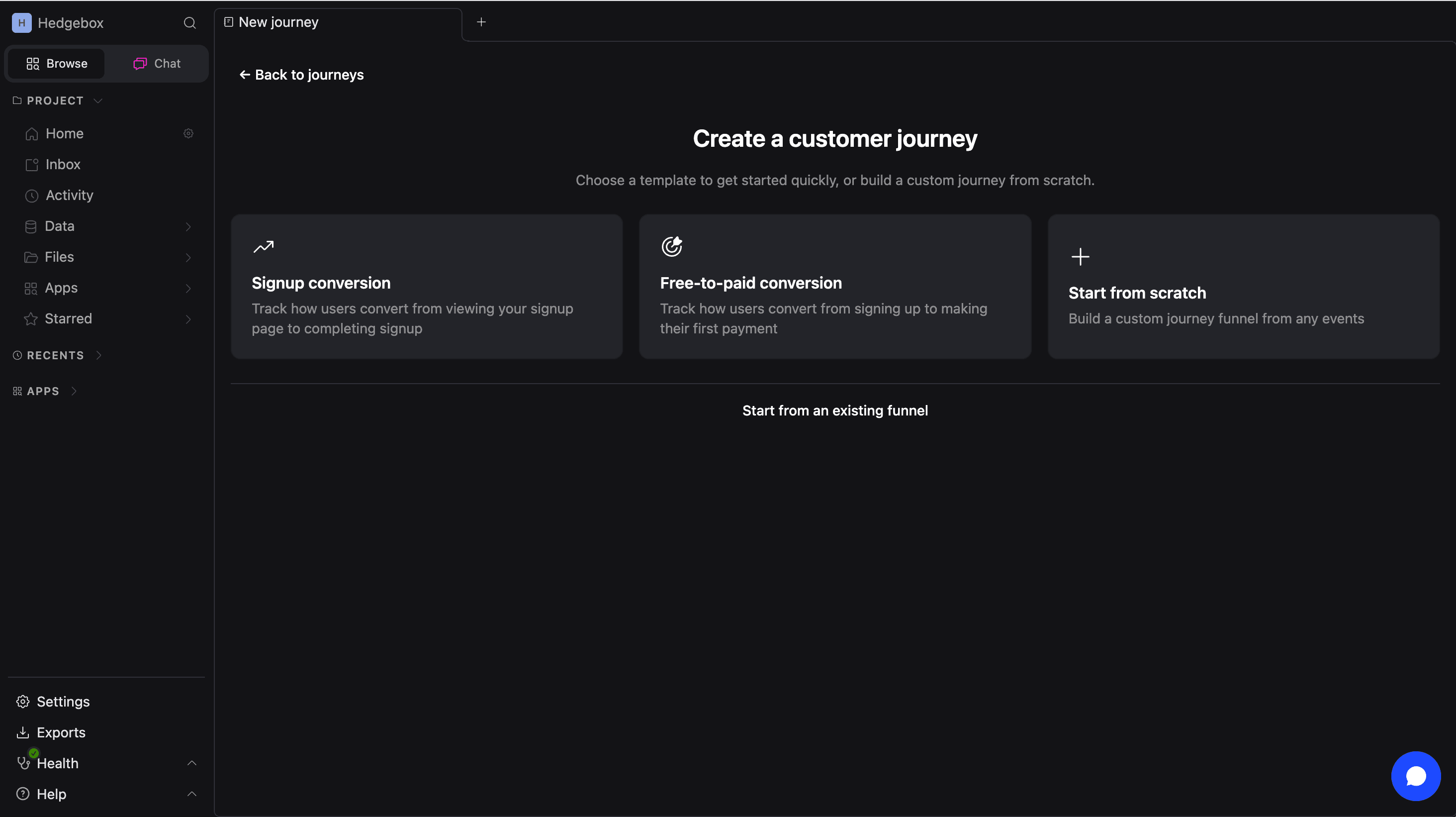Collapse the PROJECT section dropdown
The width and height of the screenshot is (1456, 817).
tap(98, 100)
